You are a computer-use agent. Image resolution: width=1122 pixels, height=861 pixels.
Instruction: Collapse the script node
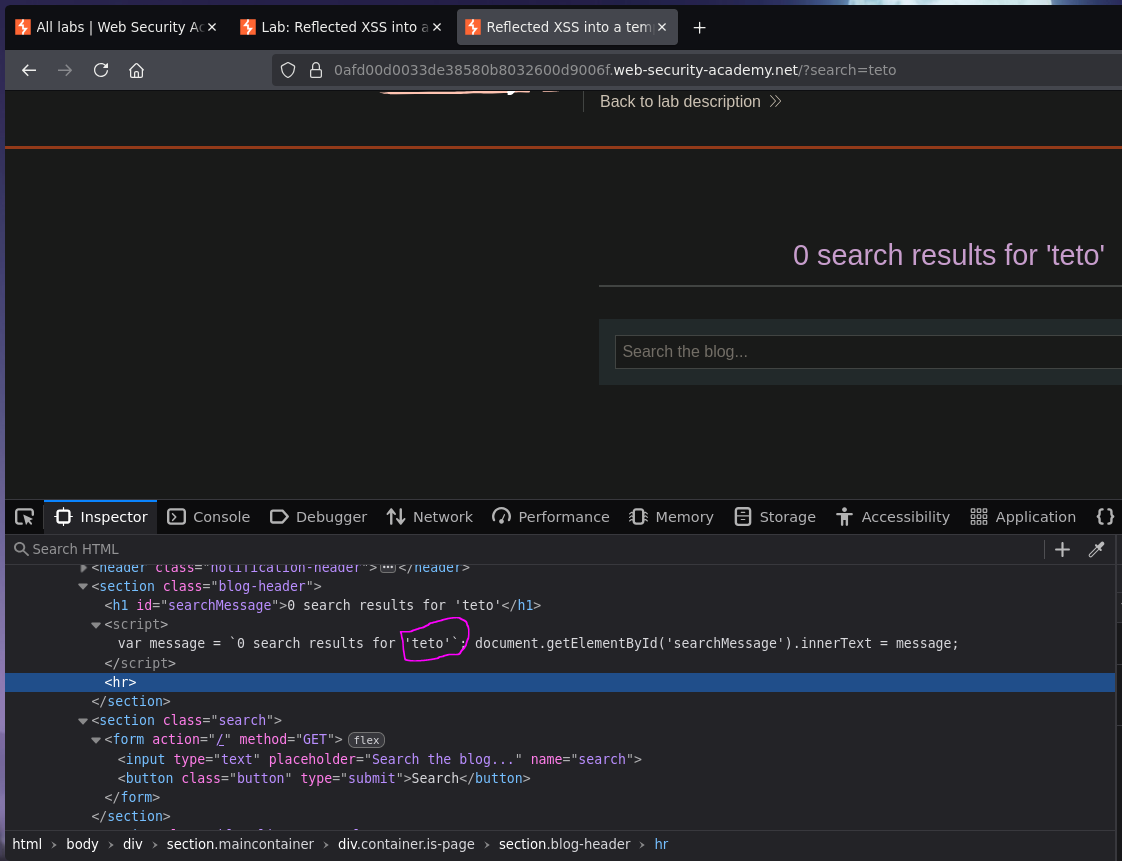point(96,625)
